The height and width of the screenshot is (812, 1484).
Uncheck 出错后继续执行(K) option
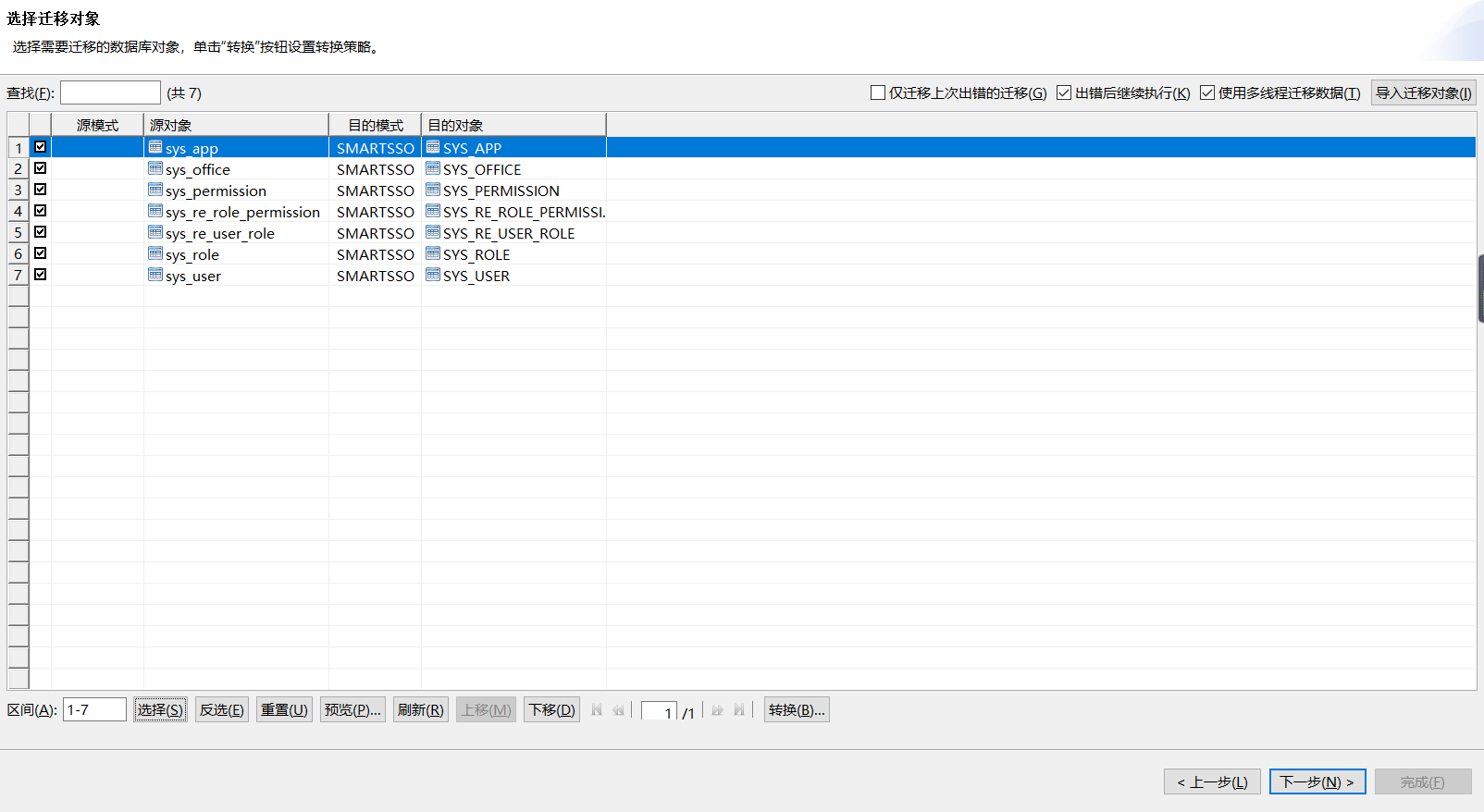[1064, 92]
